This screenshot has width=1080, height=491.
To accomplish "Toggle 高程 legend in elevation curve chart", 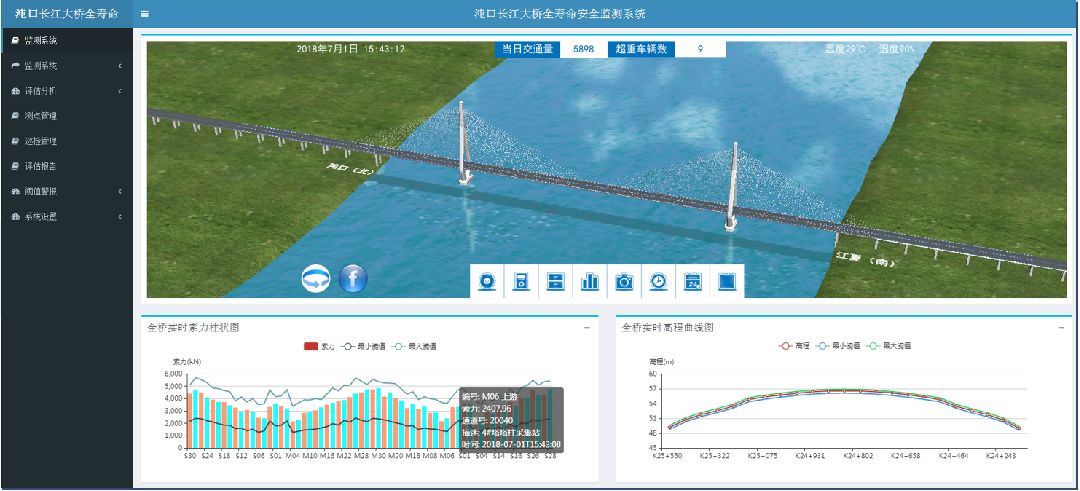I will coord(794,346).
